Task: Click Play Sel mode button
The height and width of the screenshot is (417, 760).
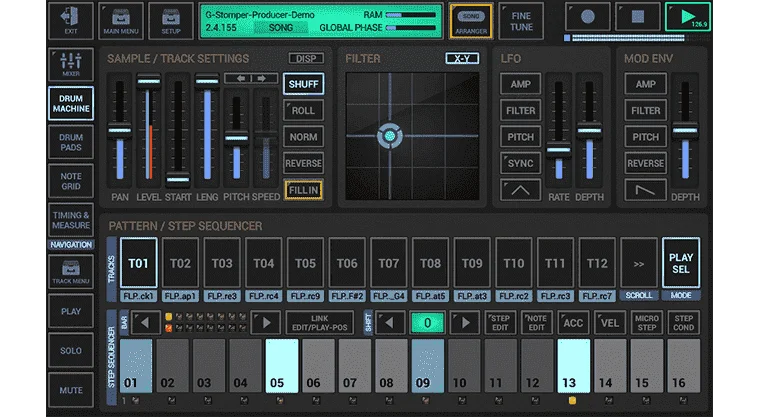Action: point(681,264)
